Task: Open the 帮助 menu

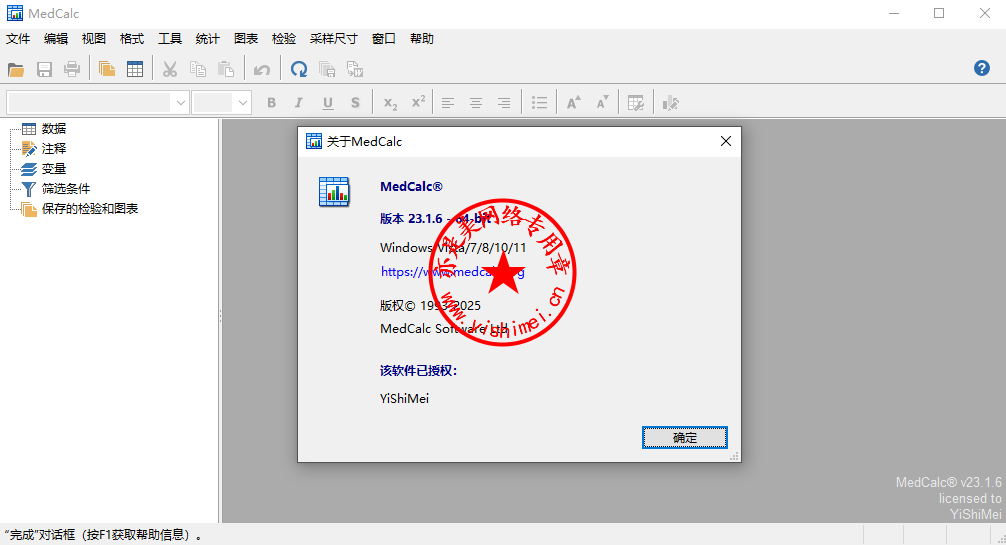Action: pos(422,39)
